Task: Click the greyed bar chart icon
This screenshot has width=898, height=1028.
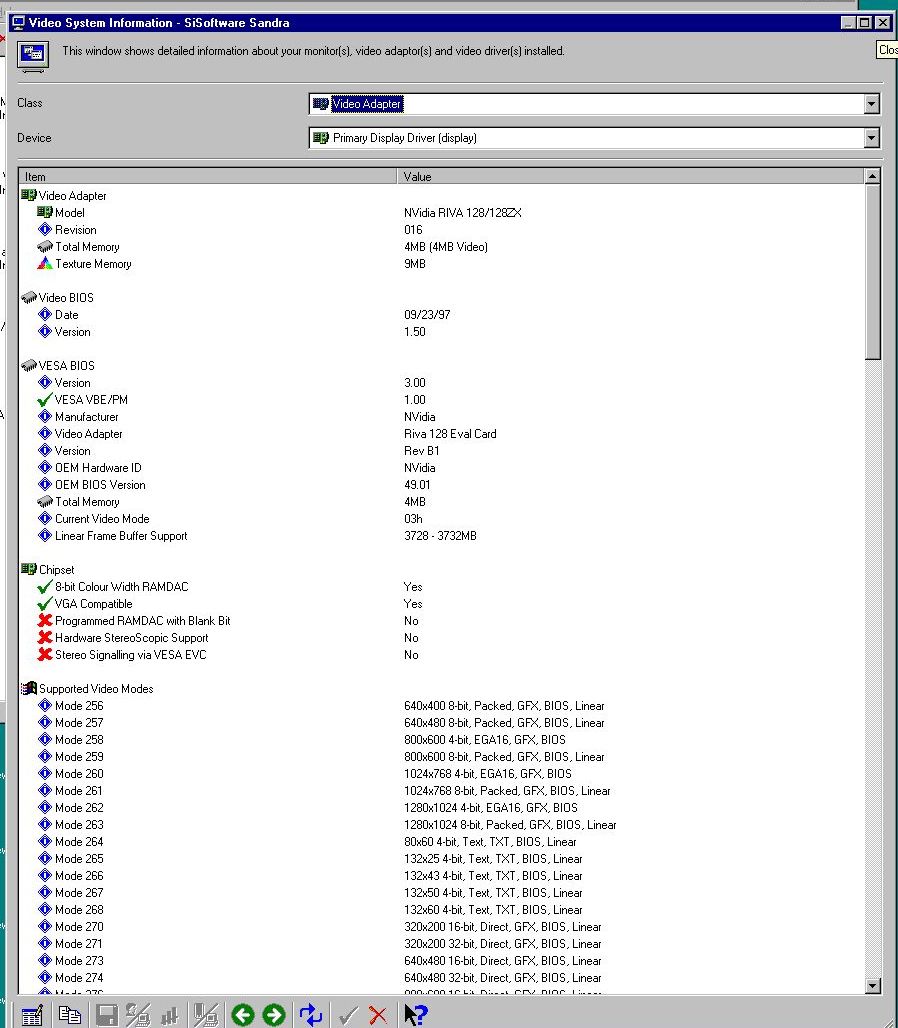Action: 169,1016
